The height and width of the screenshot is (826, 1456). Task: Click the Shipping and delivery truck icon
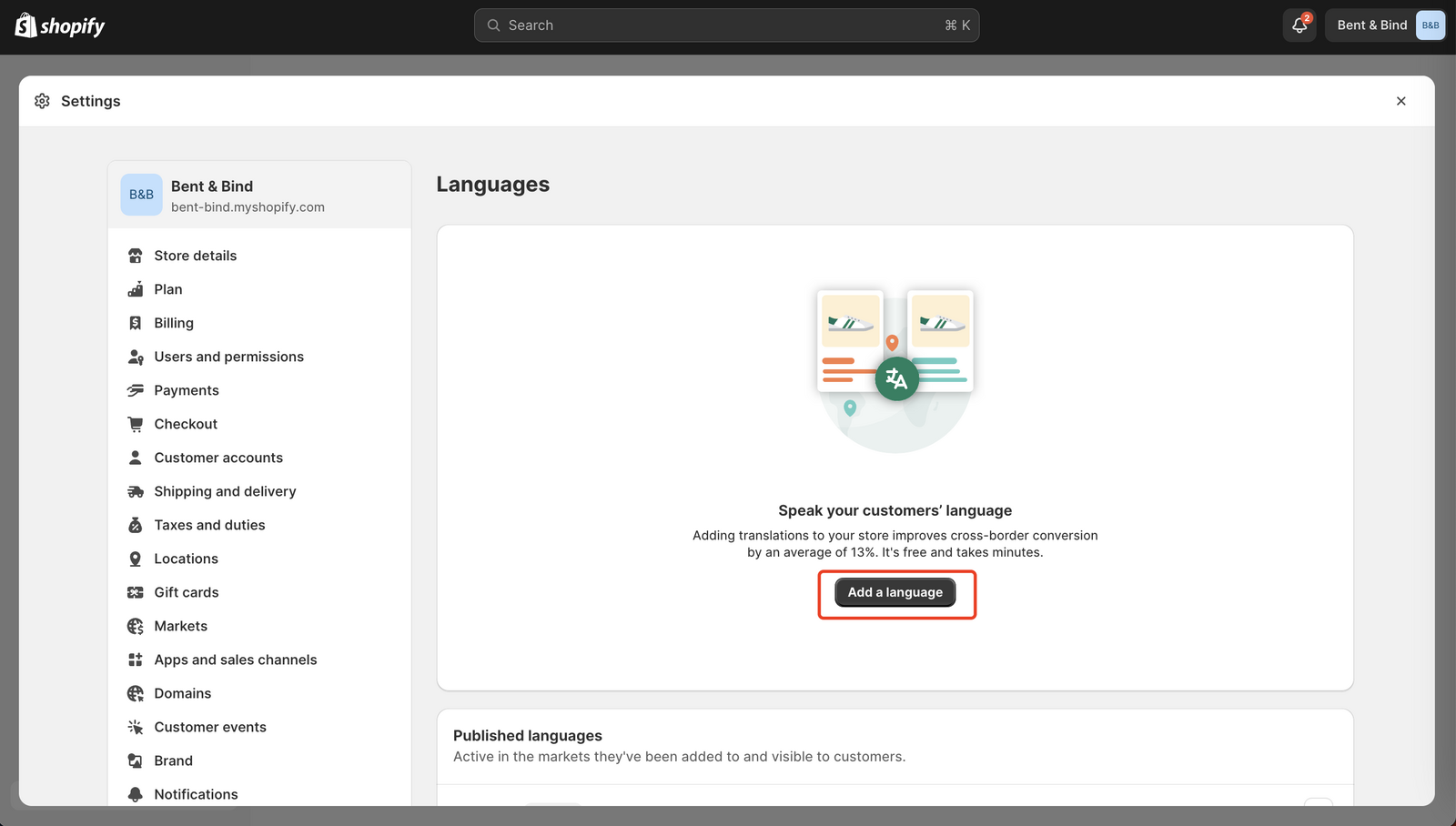point(136,491)
